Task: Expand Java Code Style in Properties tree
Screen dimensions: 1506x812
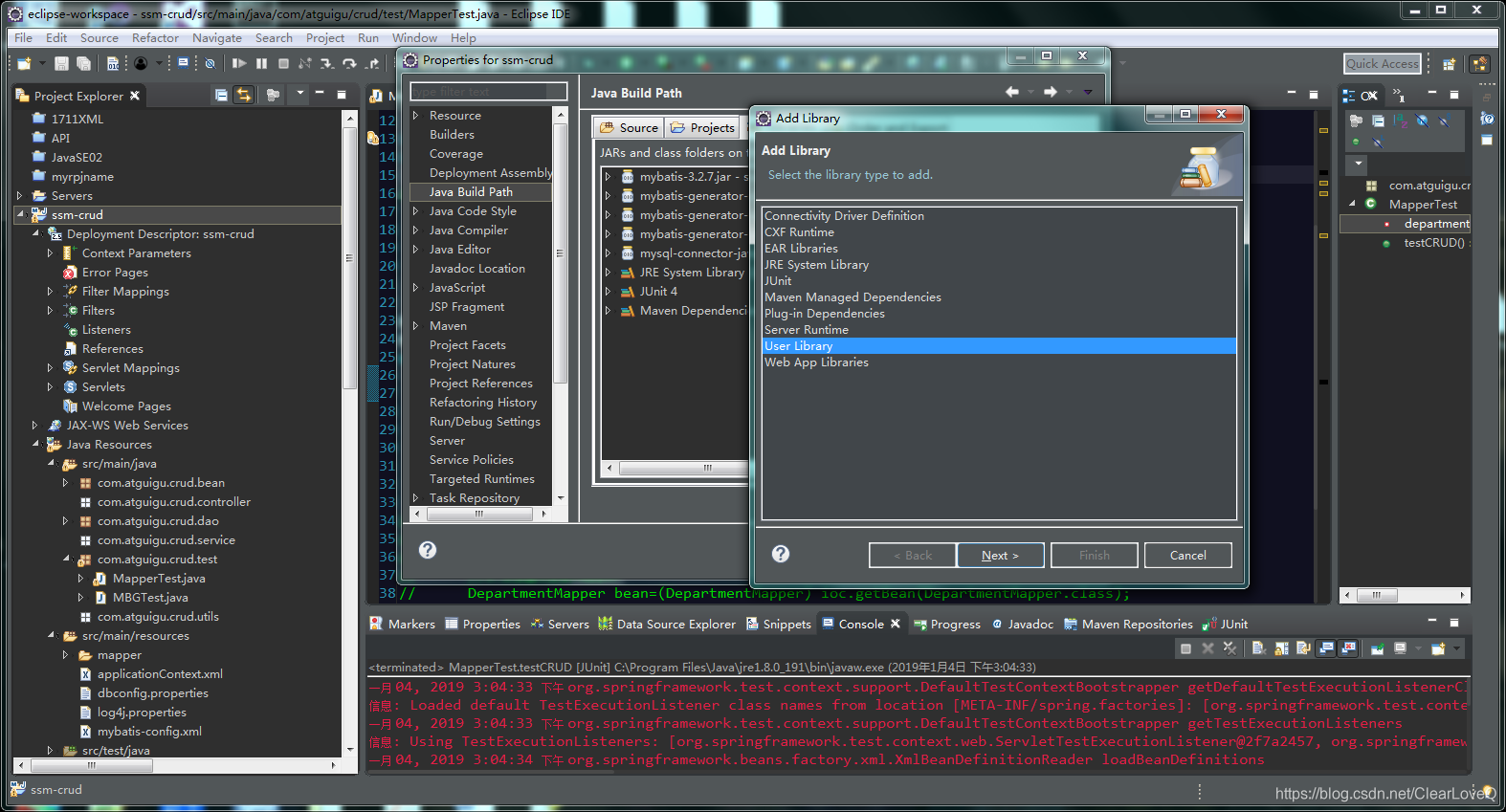Action: pos(416,210)
